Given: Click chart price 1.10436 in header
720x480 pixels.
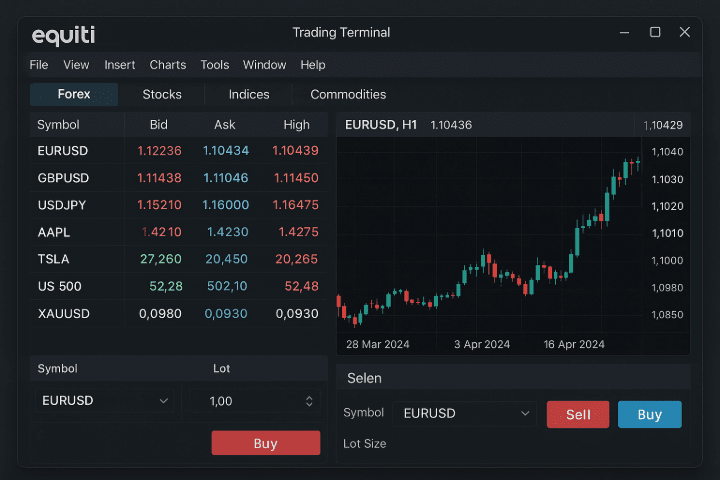Looking at the screenshot, I should [x=451, y=125].
